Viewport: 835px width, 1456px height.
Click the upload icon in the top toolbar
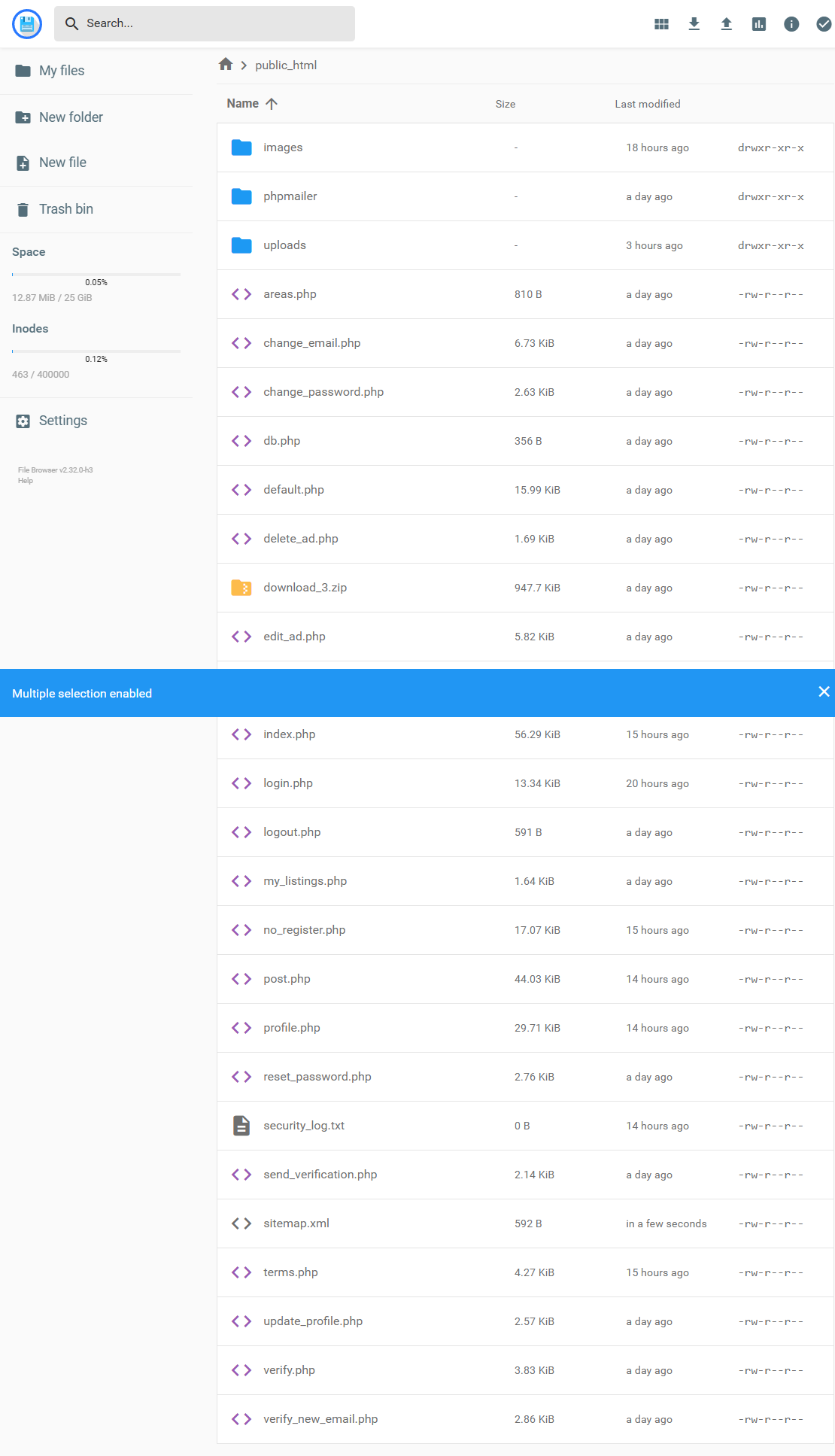[x=726, y=24]
